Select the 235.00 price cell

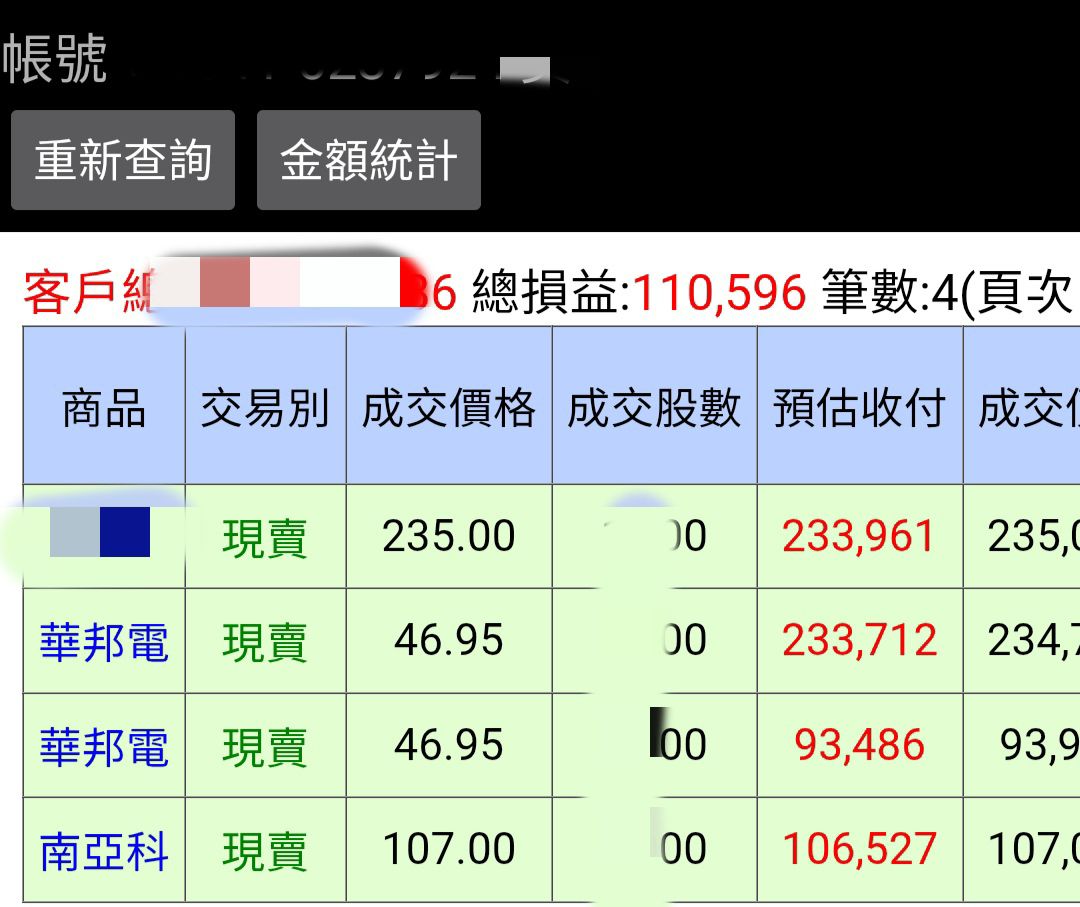coord(449,537)
